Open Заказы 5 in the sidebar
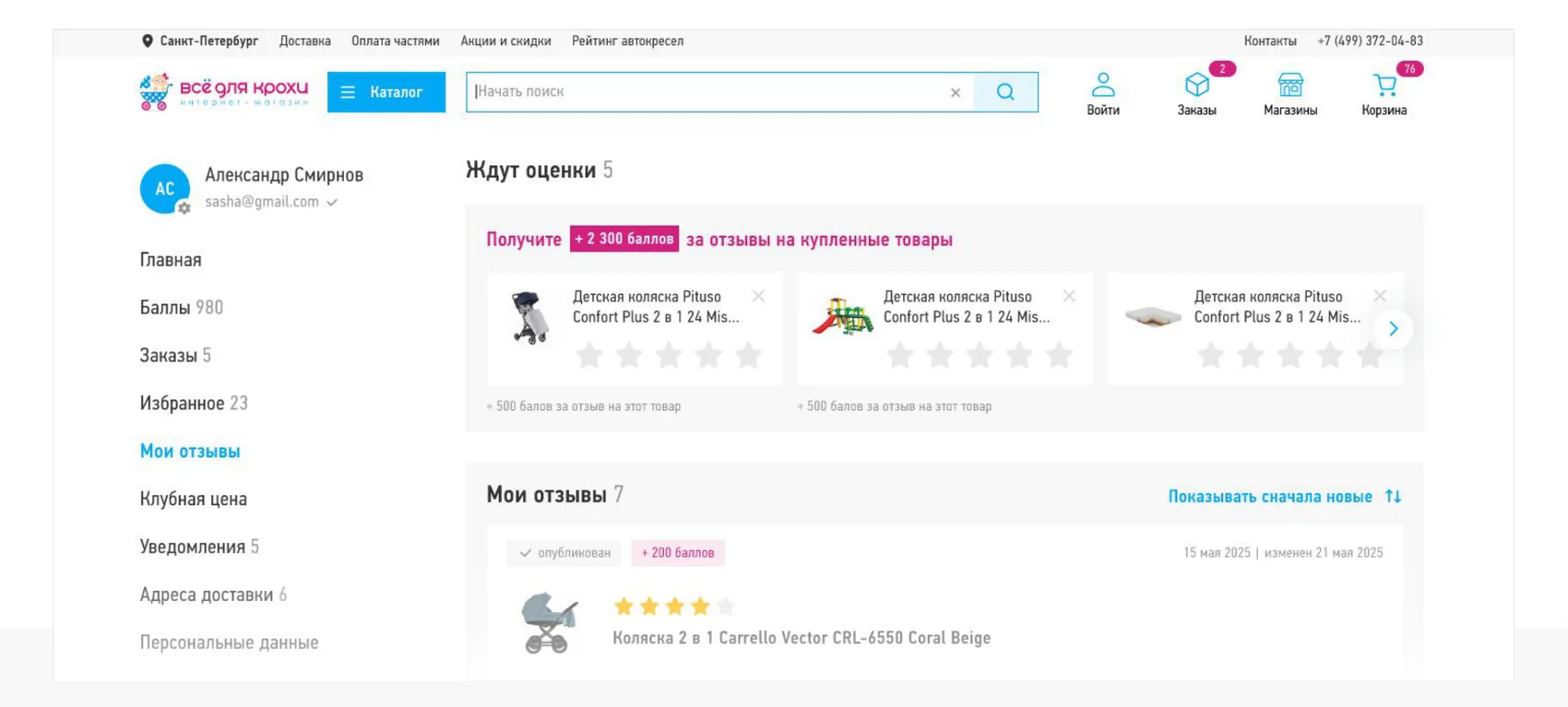This screenshot has height=707, width=1568. 175,356
